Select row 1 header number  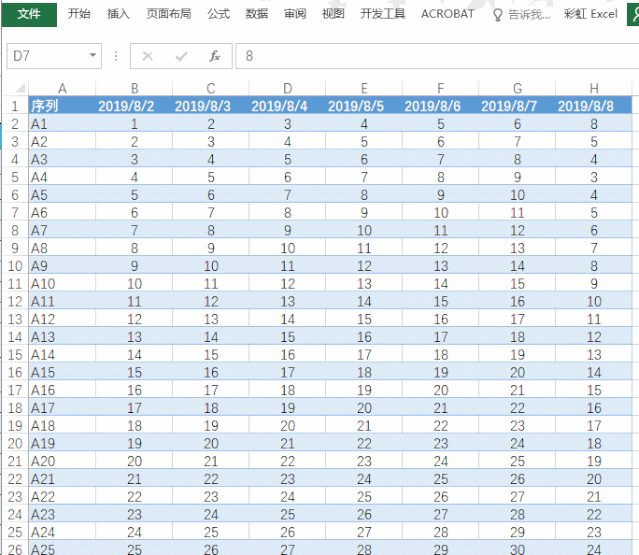[x=15, y=106]
